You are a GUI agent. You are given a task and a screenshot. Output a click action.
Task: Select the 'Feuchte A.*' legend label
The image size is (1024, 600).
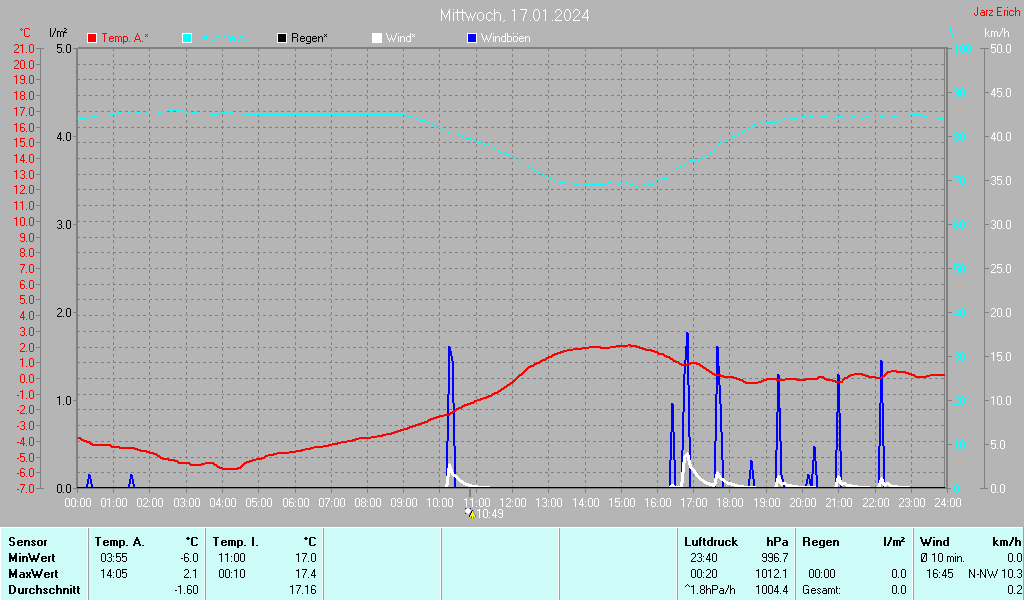click(x=224, y=38)
